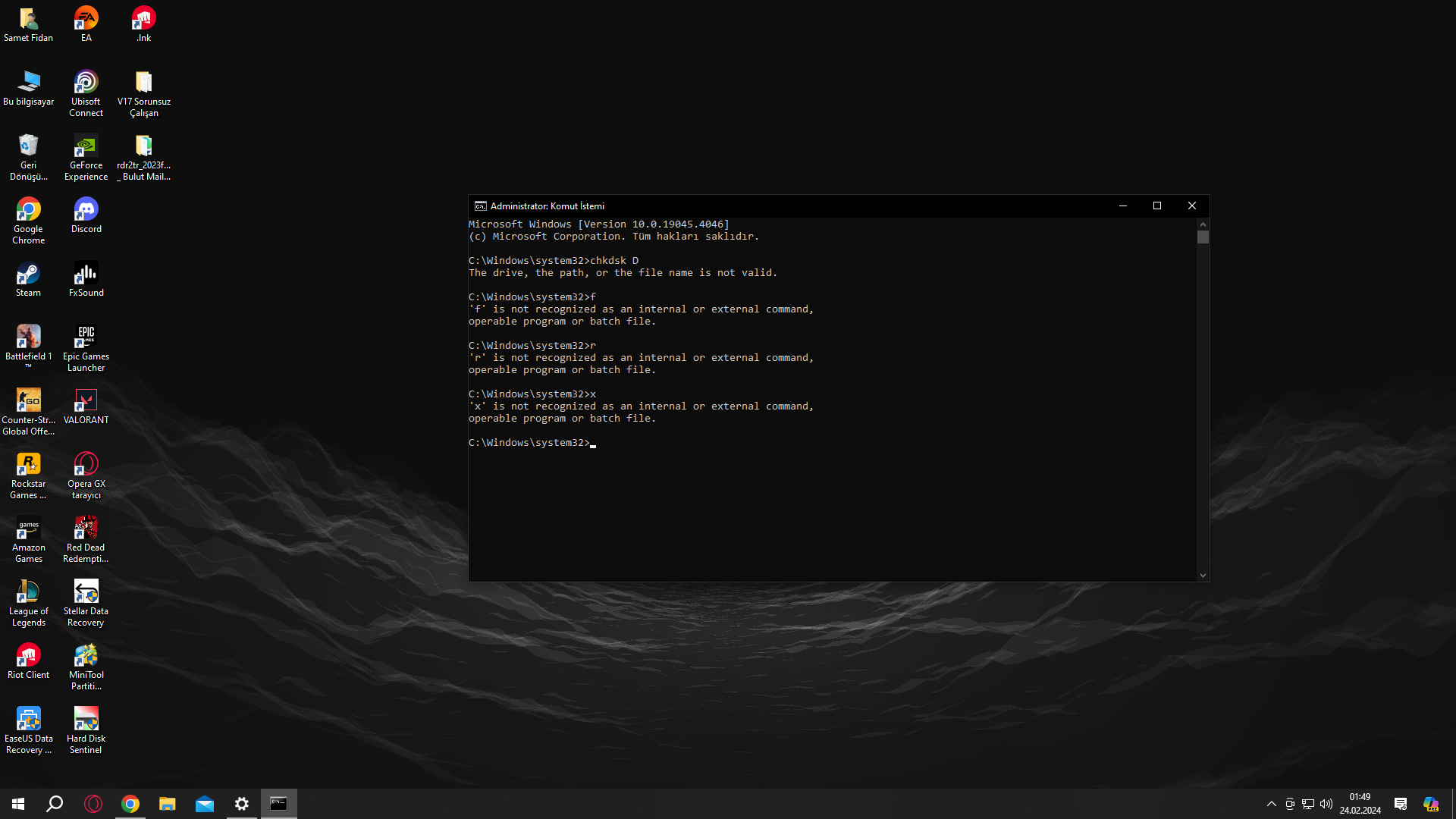Click the Copilot icon in taskbar
Screen dimensions: 1456x819
(1431, 804)
